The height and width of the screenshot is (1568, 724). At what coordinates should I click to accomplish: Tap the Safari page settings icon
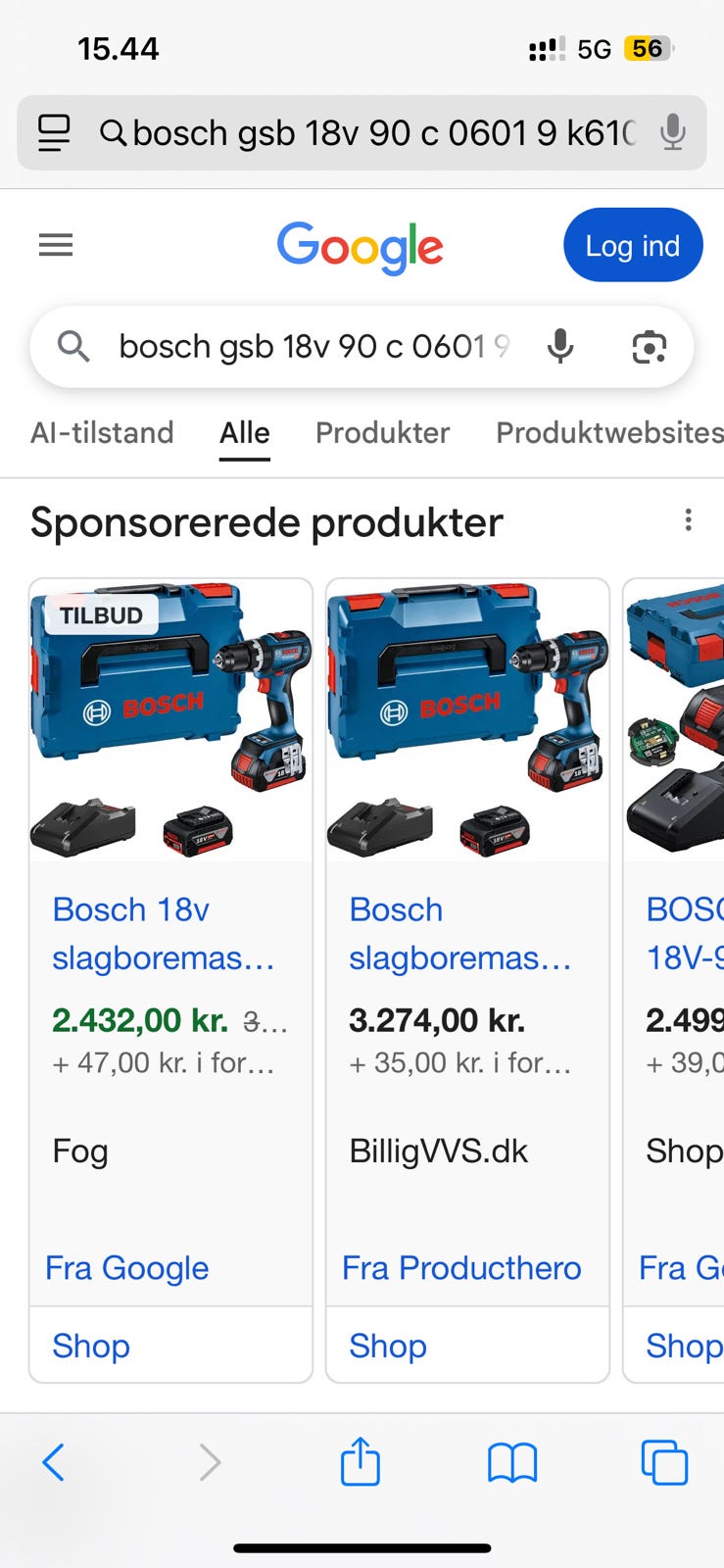[x=54, y=132]
